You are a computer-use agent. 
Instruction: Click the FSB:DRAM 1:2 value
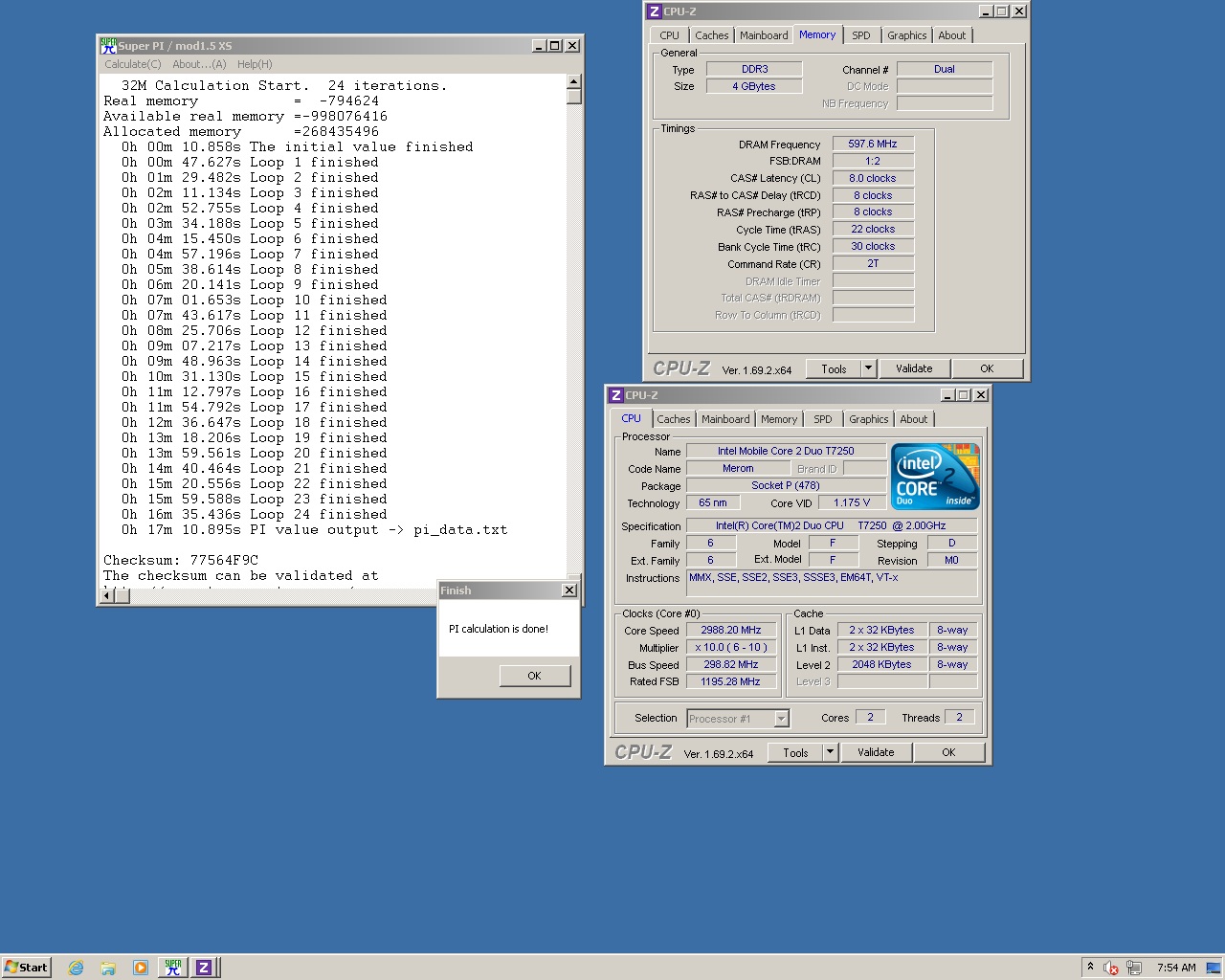tap(873, 161)
